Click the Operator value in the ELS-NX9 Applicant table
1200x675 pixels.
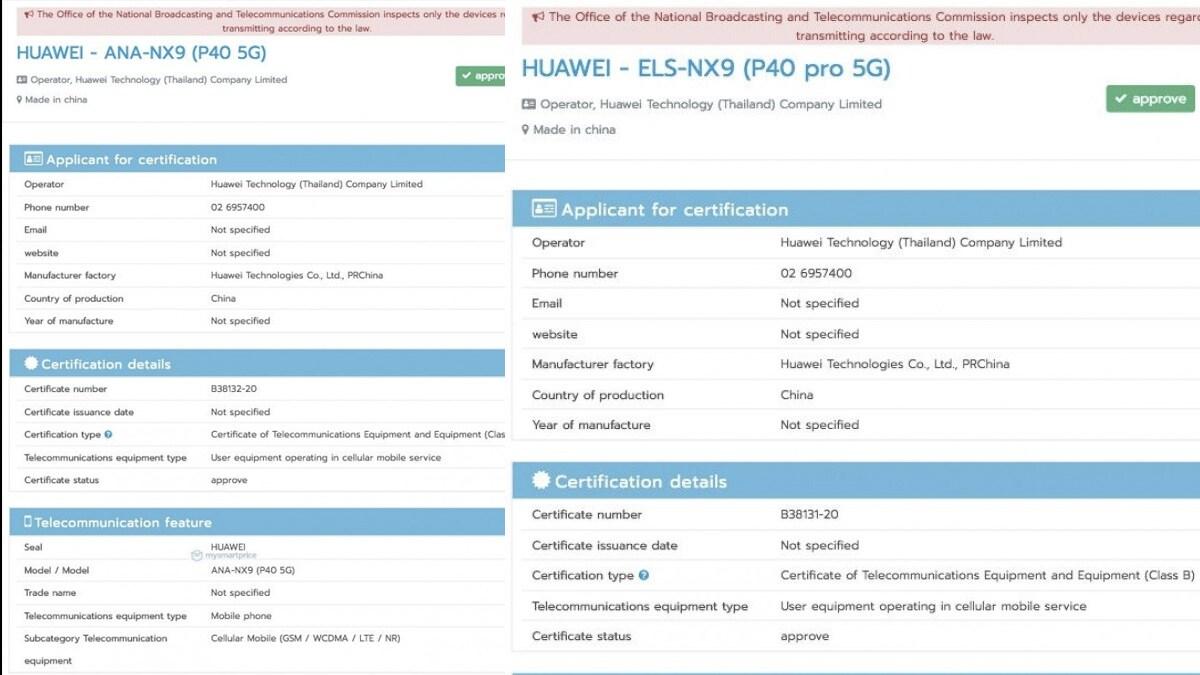click(921, 243)
